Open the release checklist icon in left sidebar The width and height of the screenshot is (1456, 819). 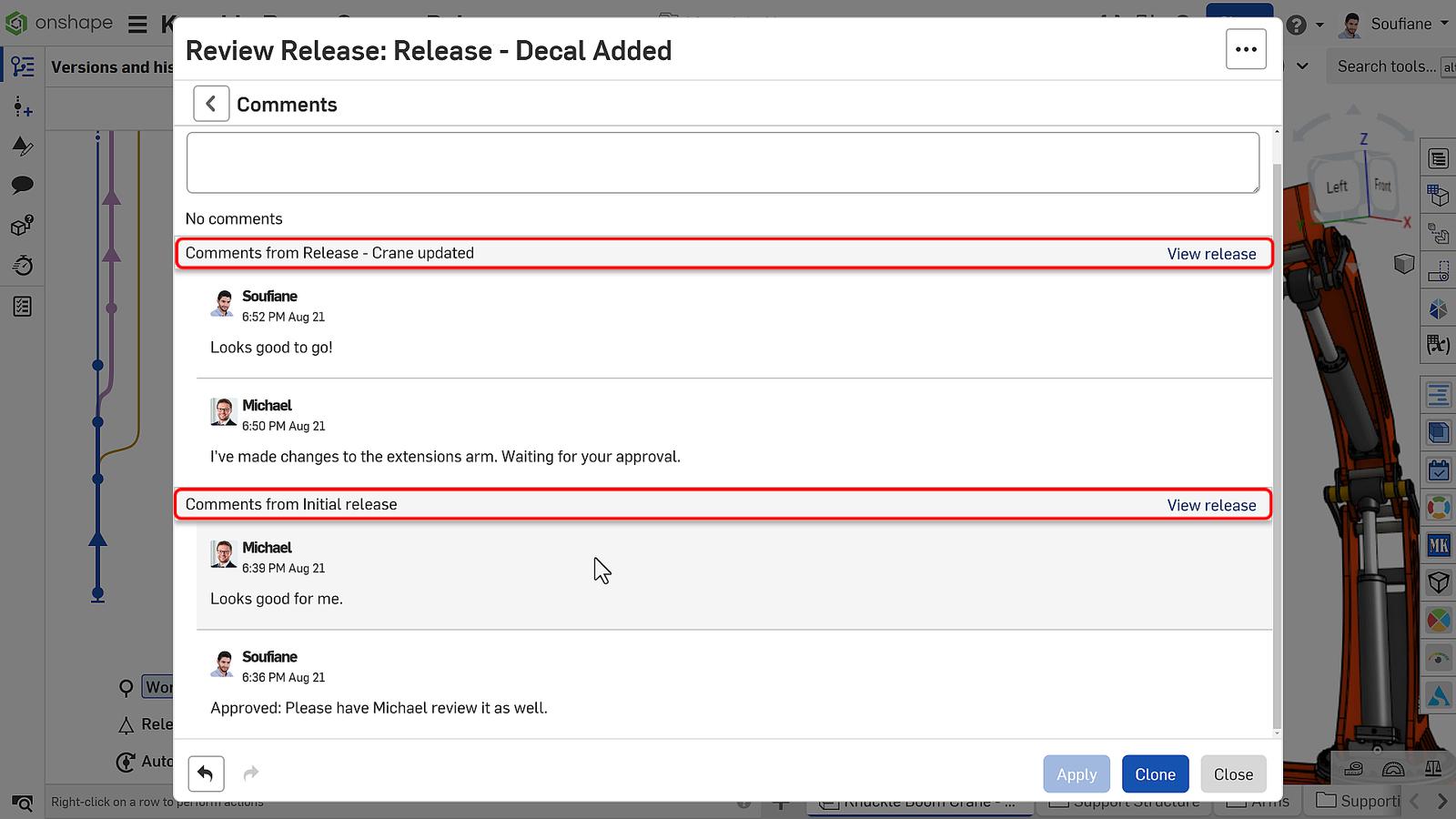(x=22, y=307)
